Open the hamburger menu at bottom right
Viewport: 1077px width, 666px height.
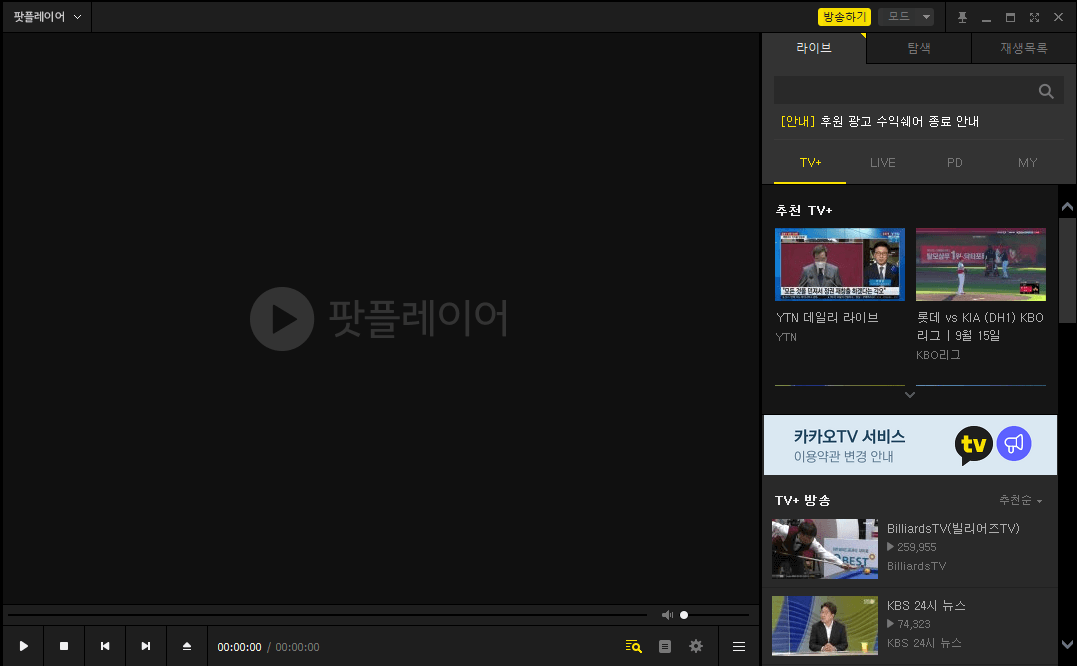(739, 646)
